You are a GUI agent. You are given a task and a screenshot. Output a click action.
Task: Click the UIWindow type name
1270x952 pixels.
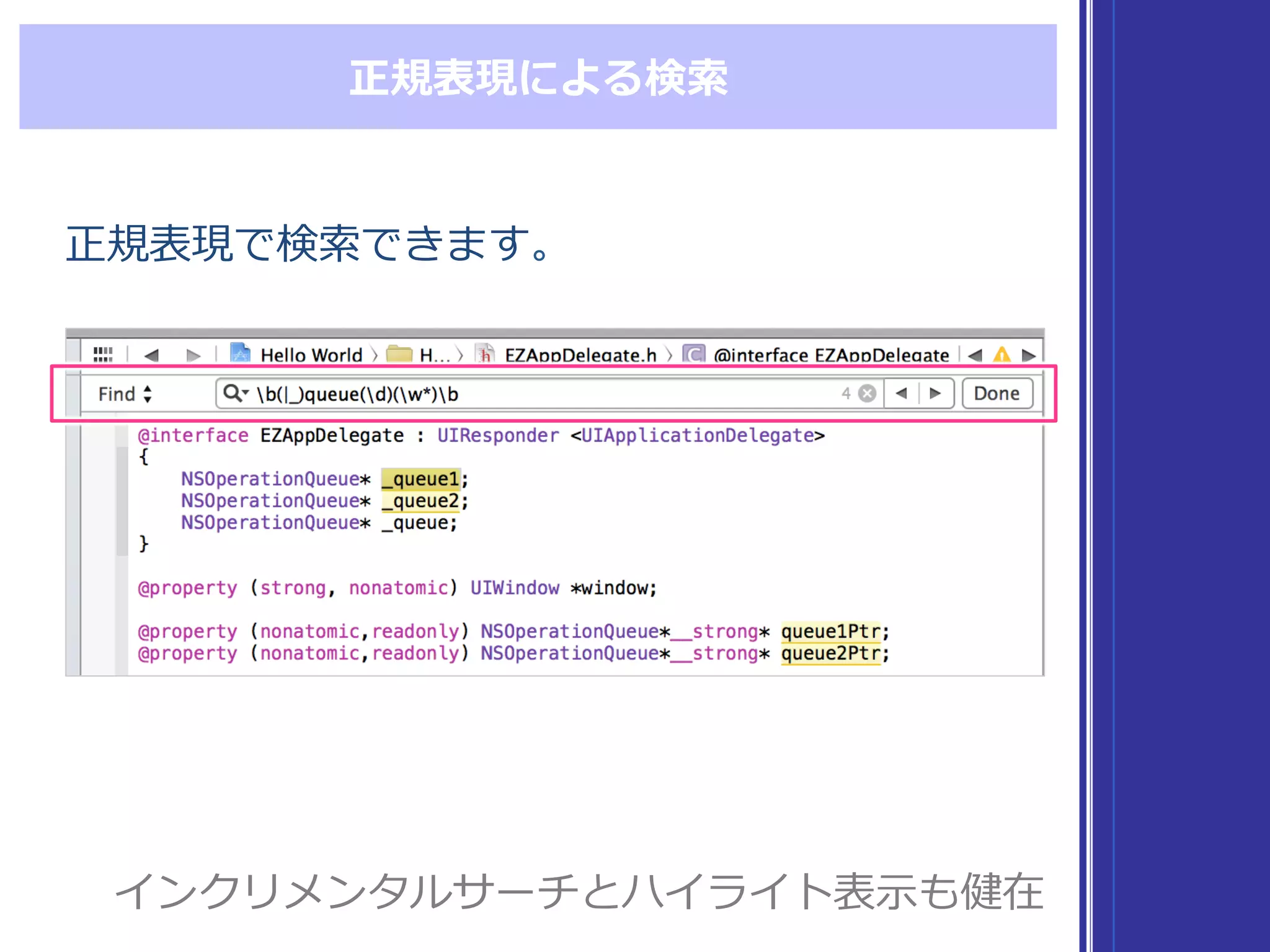point(515,588)
